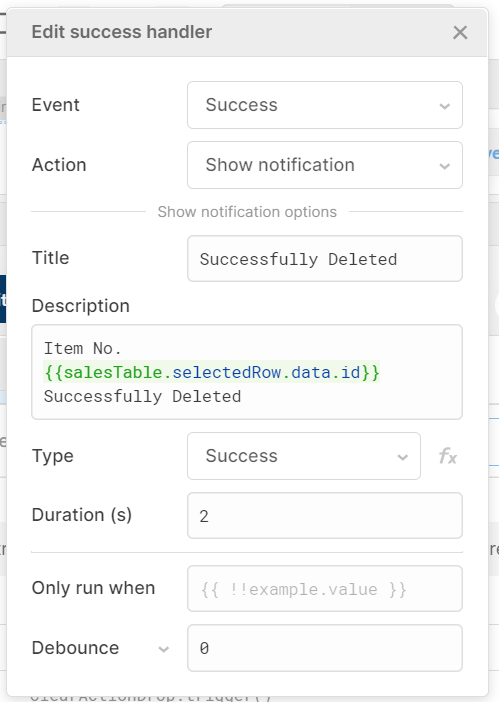The image size is (499, 702).
Task: Toggle the fx expression mode for Type
Action: (x=448, y=456)
